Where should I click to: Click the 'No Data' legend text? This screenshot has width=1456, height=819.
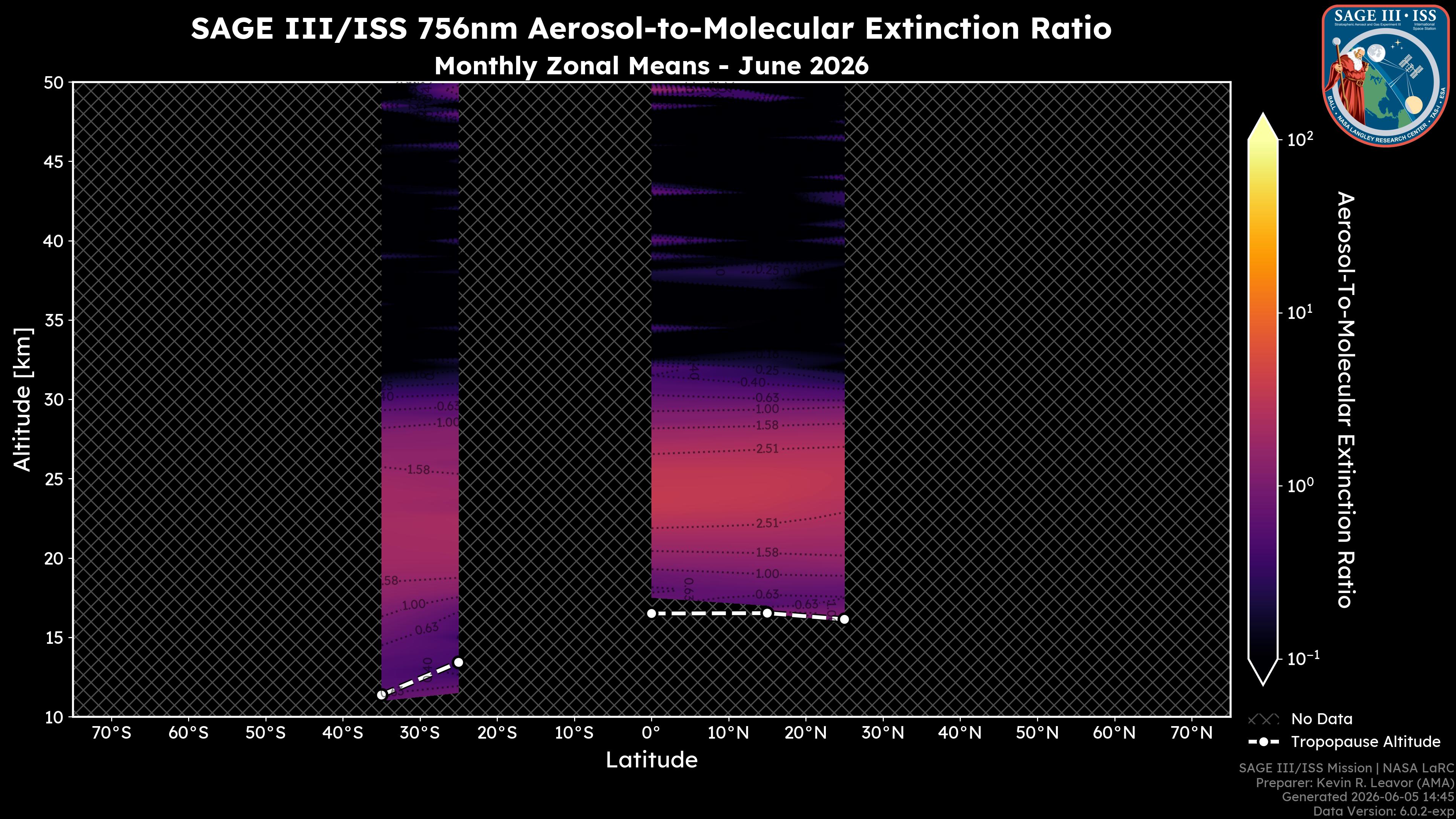1321,719
